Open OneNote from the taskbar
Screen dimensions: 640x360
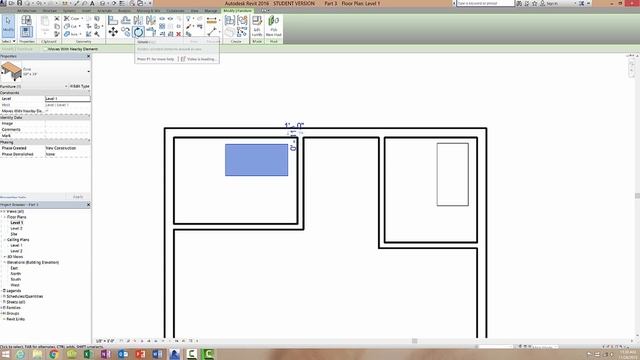pyautogui.click(x=105, y=354)
